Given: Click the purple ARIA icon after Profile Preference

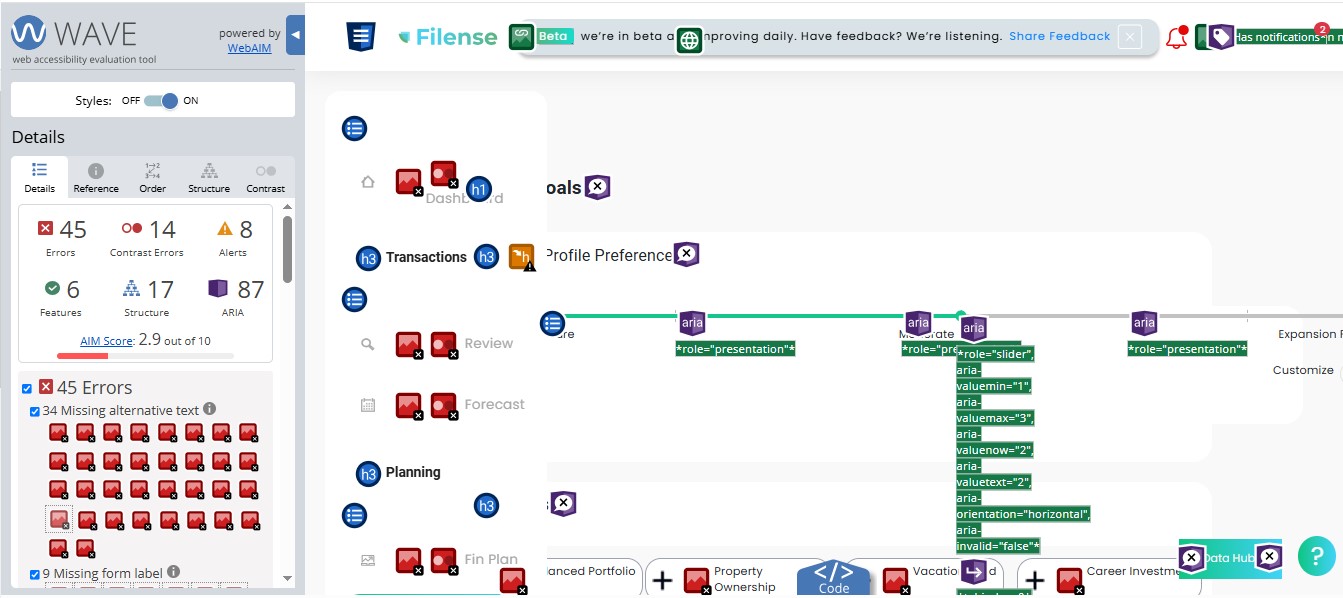Looking at the screenshot, I should (x=686, y=255).
